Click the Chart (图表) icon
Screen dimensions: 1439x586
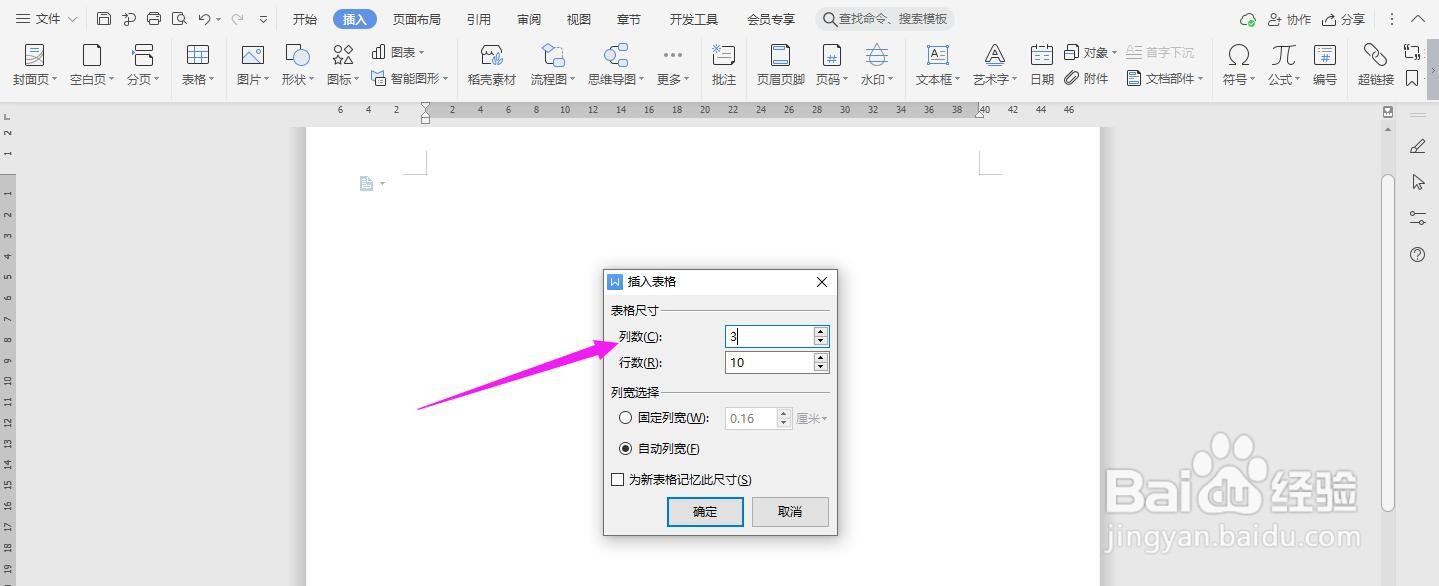point(379,52)
